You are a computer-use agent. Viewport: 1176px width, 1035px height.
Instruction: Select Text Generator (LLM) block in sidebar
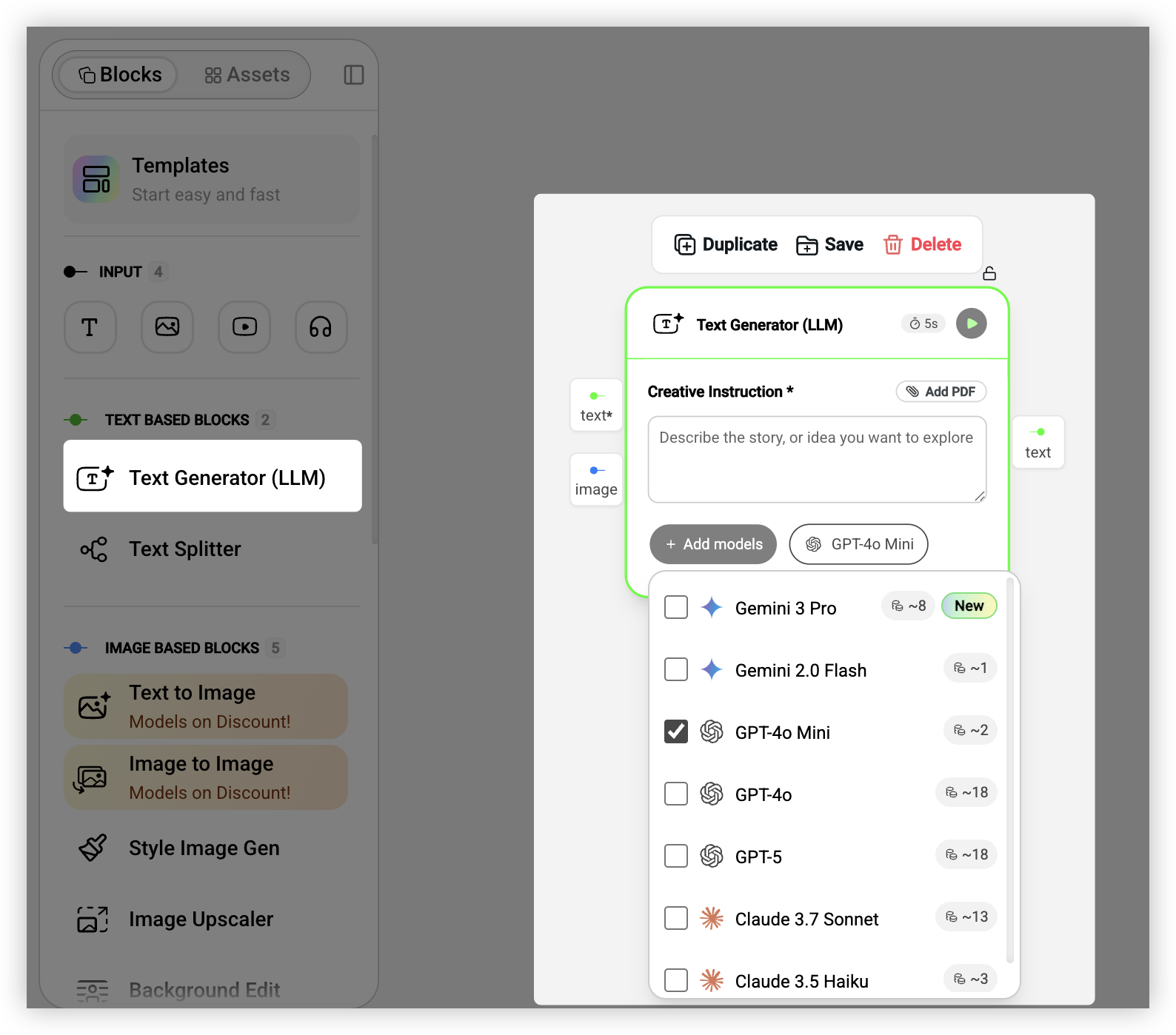click(x=213, y=476)
